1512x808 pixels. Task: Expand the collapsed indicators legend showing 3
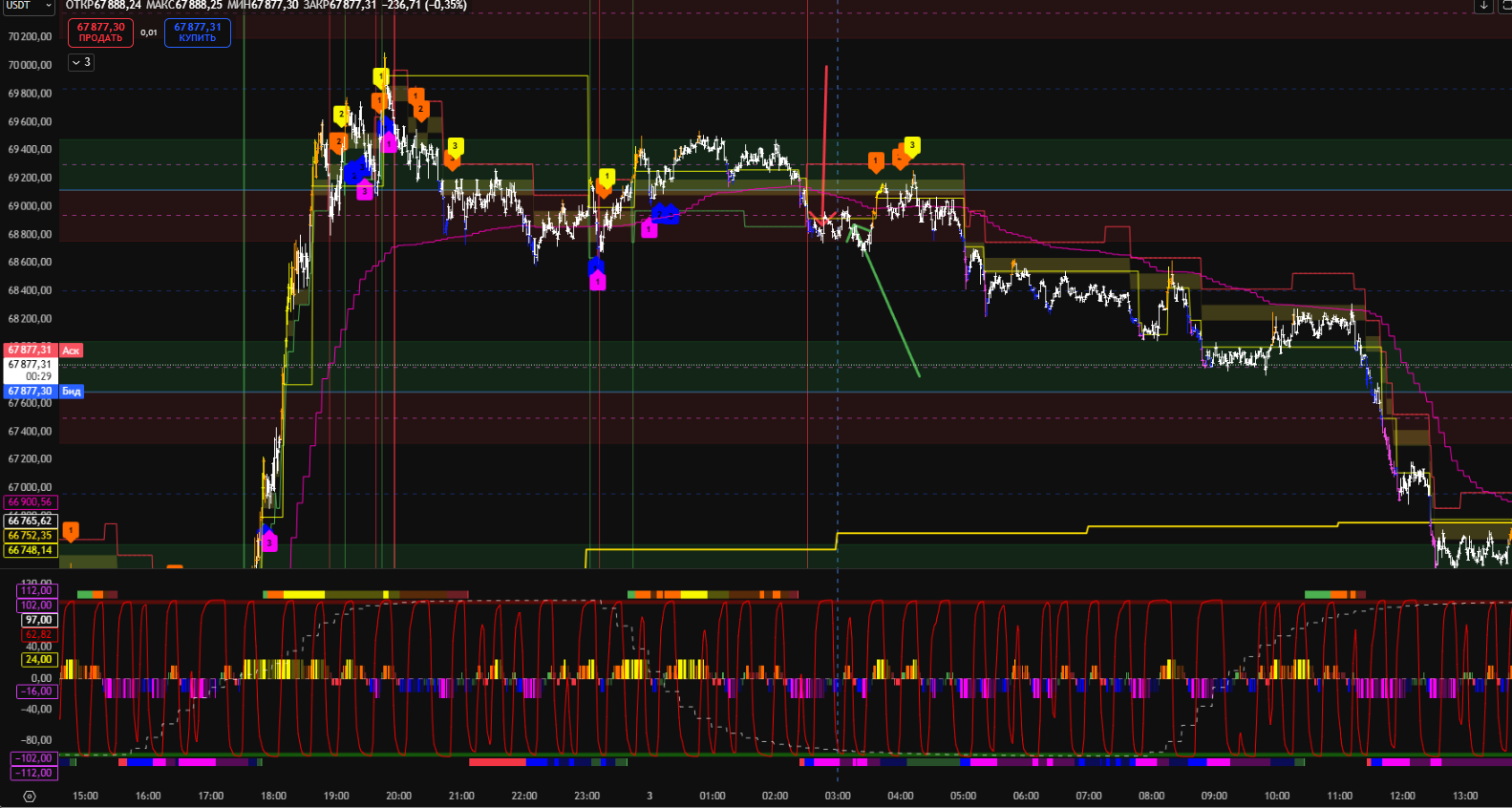81,62
